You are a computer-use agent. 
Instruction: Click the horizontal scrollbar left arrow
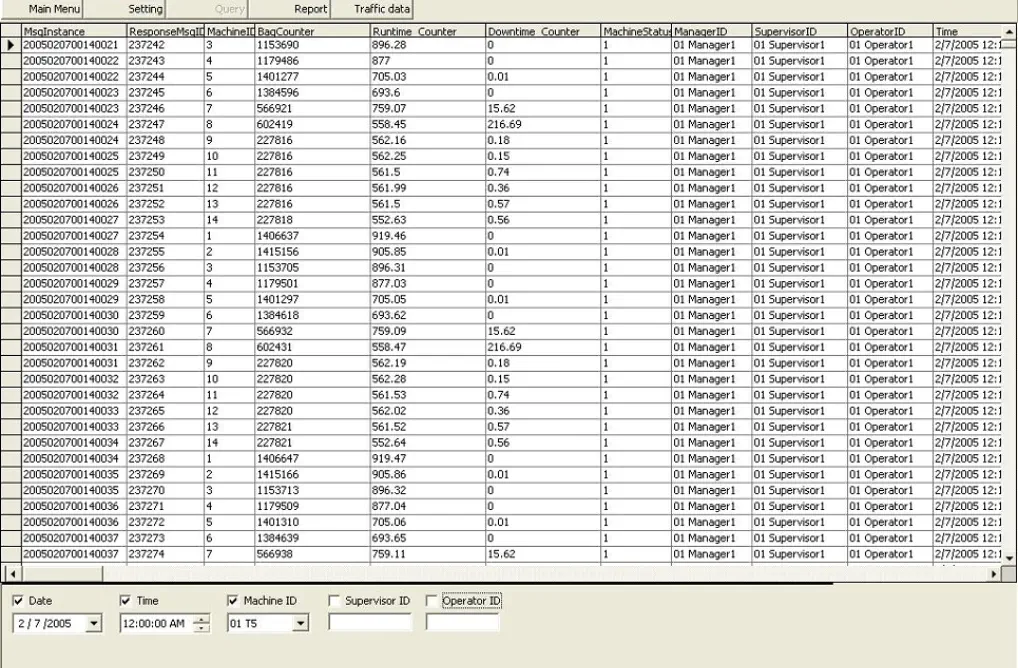pyautogui.click(x=10, y=574)
